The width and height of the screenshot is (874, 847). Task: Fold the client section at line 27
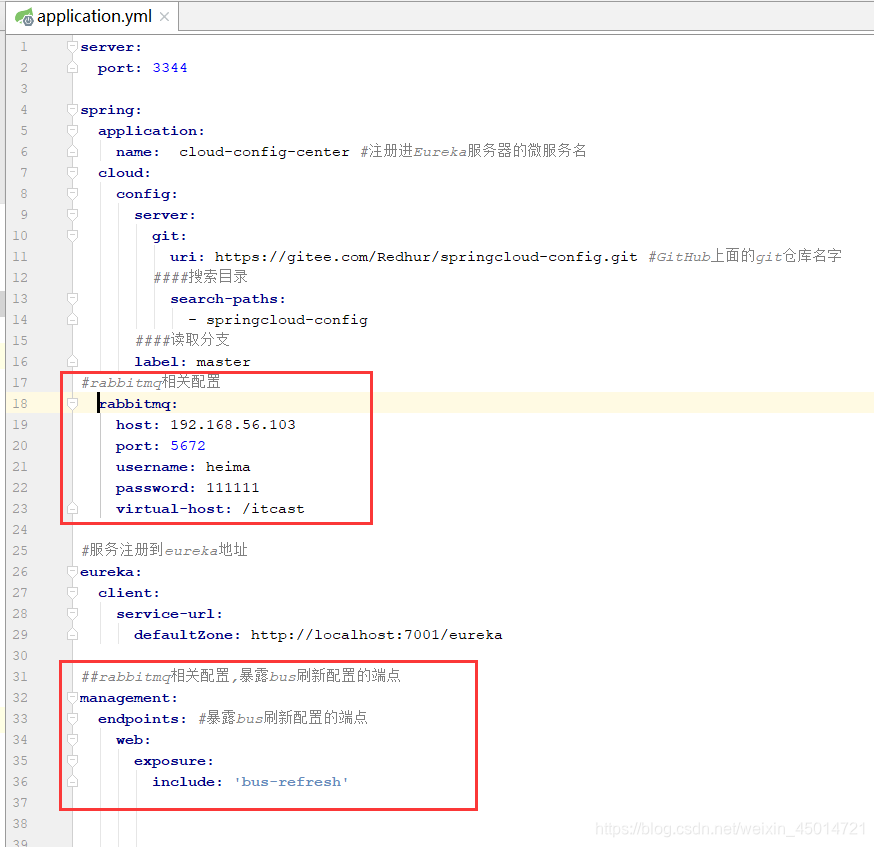point(72,593)
